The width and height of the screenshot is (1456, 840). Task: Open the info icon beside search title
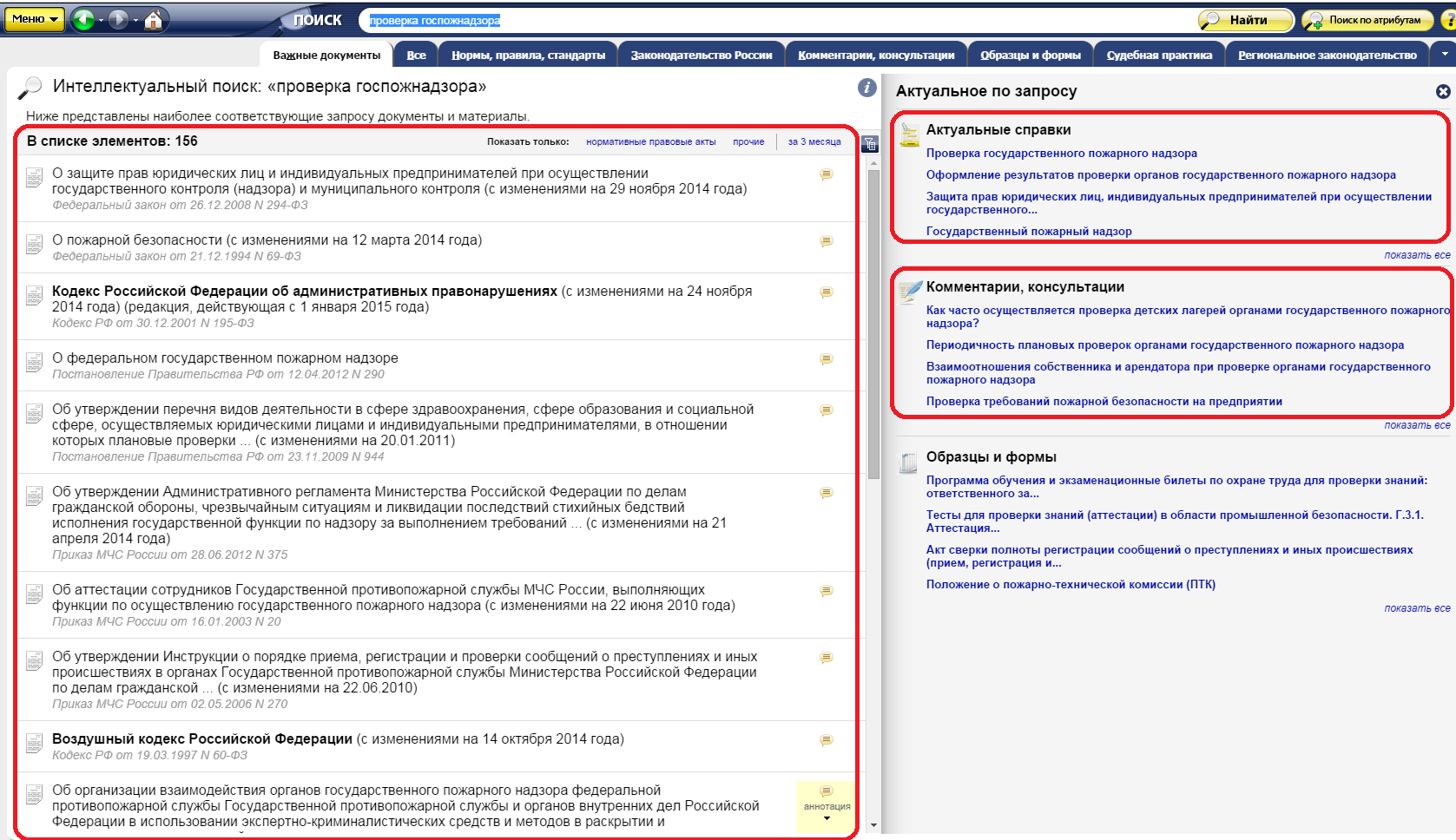(x=866, y=88)
